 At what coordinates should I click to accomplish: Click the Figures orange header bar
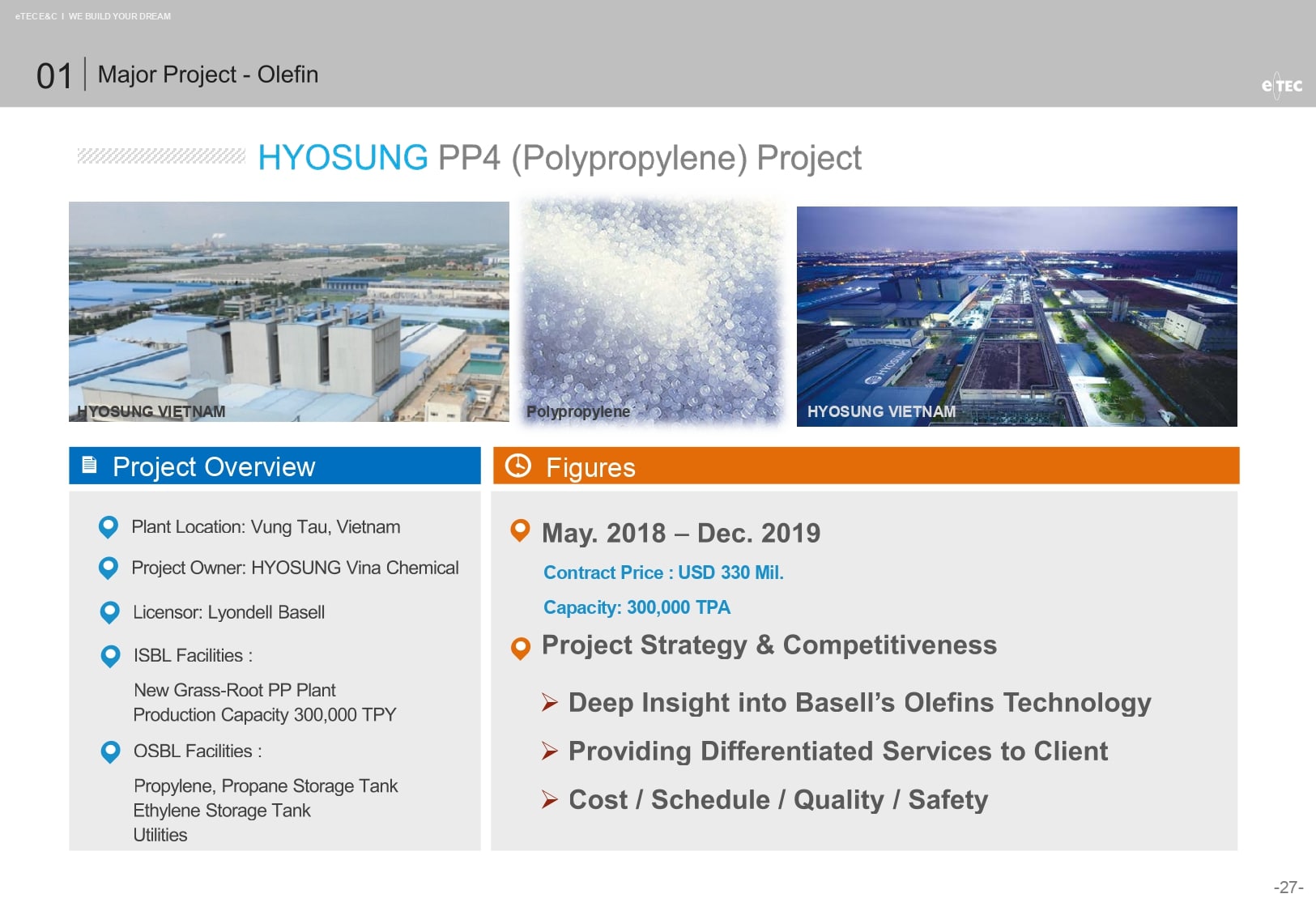point(866,466)
